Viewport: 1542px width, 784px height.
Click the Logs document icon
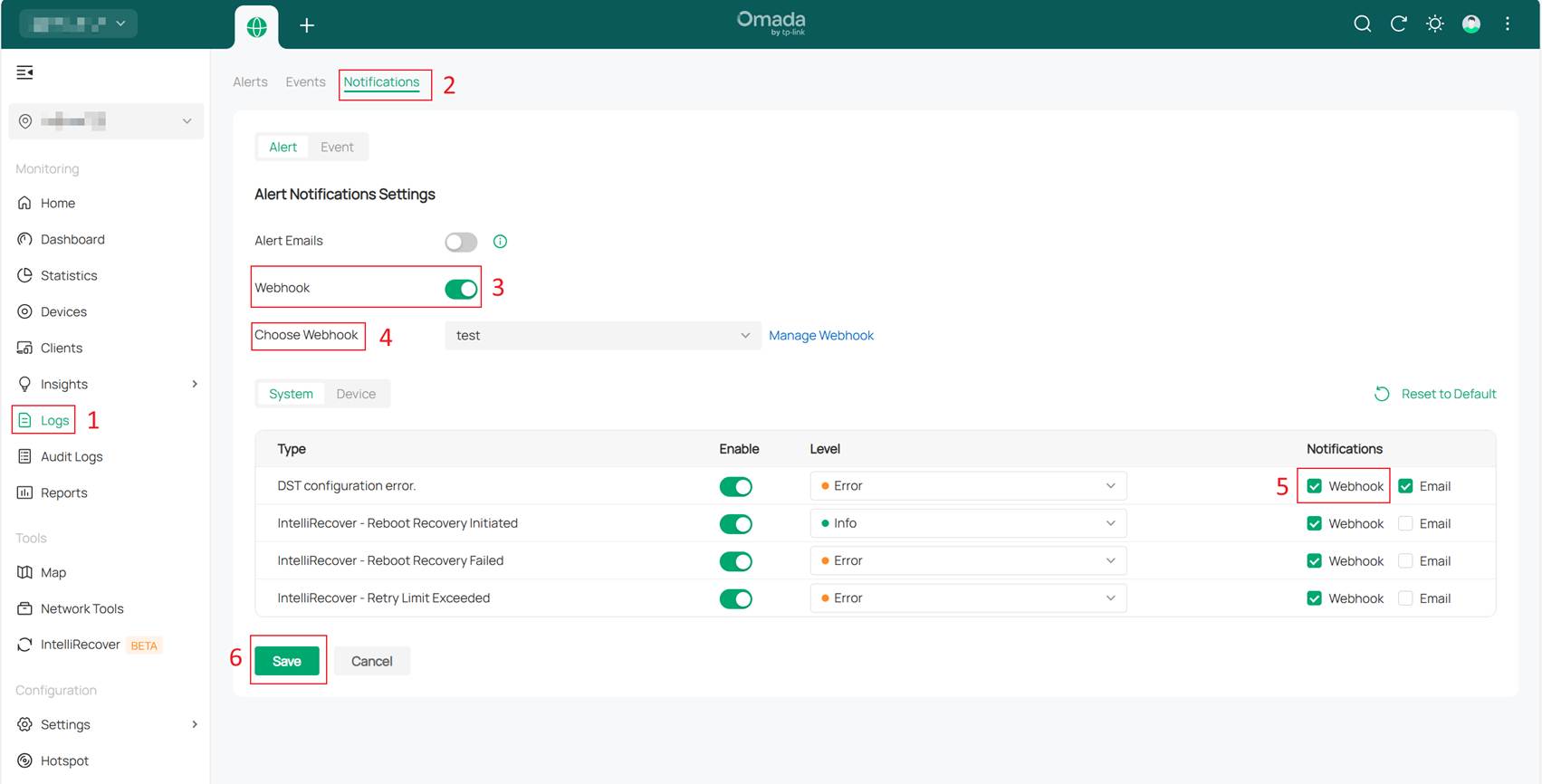click(24, 420)
